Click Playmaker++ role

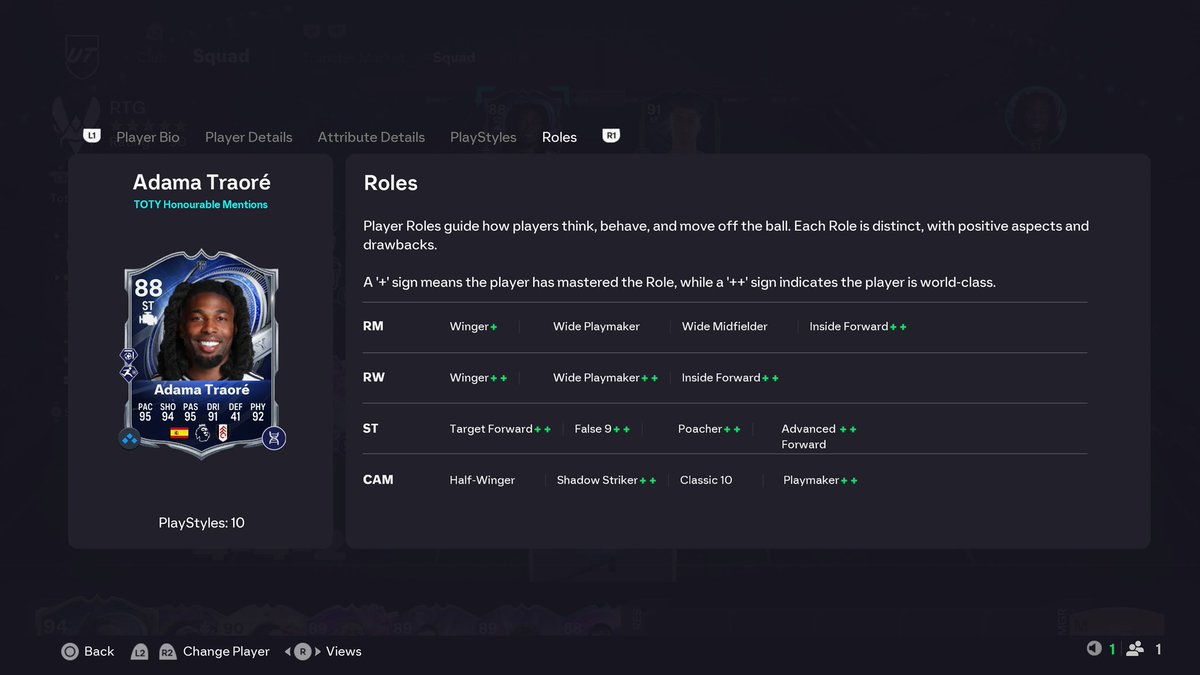(820, 479)
